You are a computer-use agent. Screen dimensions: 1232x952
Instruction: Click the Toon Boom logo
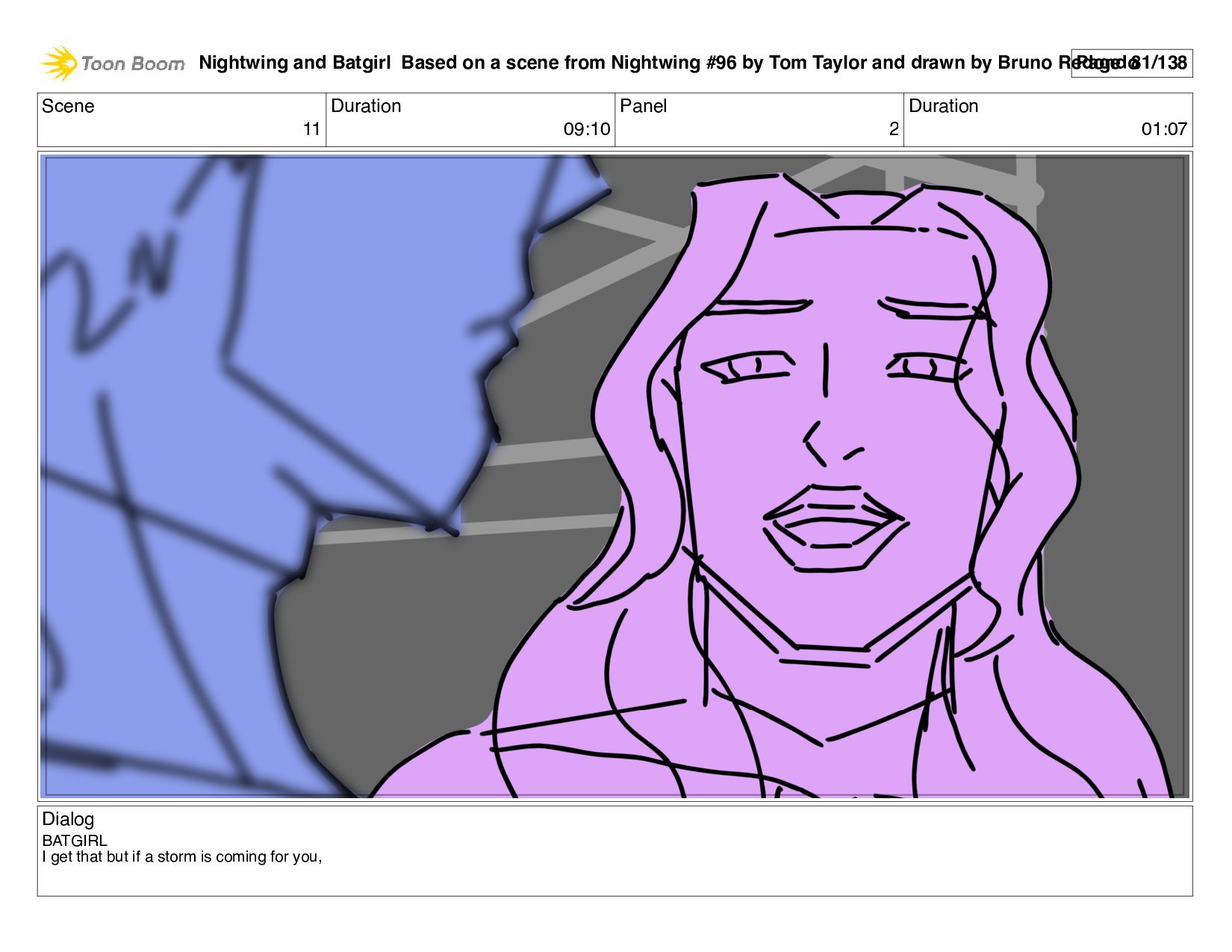(112, 63)
